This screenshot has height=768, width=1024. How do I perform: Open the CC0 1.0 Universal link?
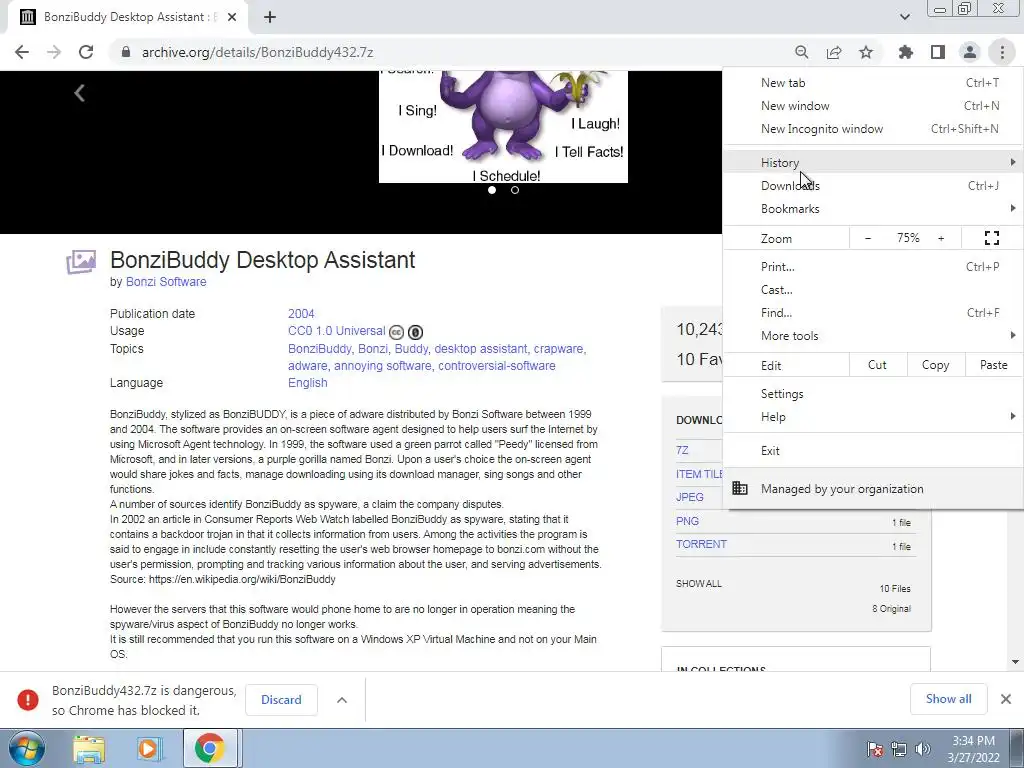point(336,330)
